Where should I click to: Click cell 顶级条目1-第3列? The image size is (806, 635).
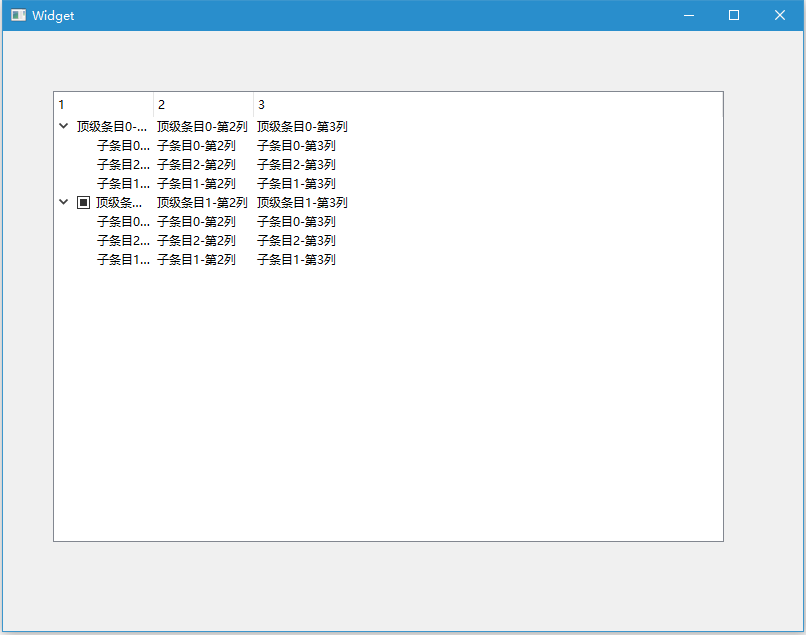point(302,203)
